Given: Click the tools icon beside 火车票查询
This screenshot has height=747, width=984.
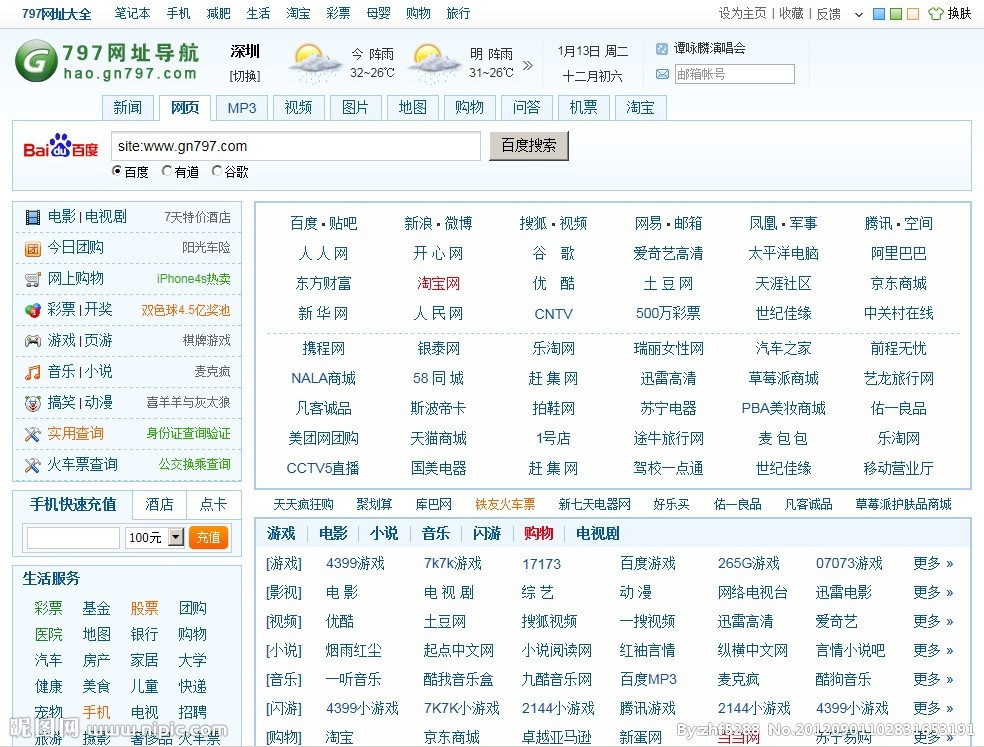Looking at the screenshot, I should [x=33, y=465].
